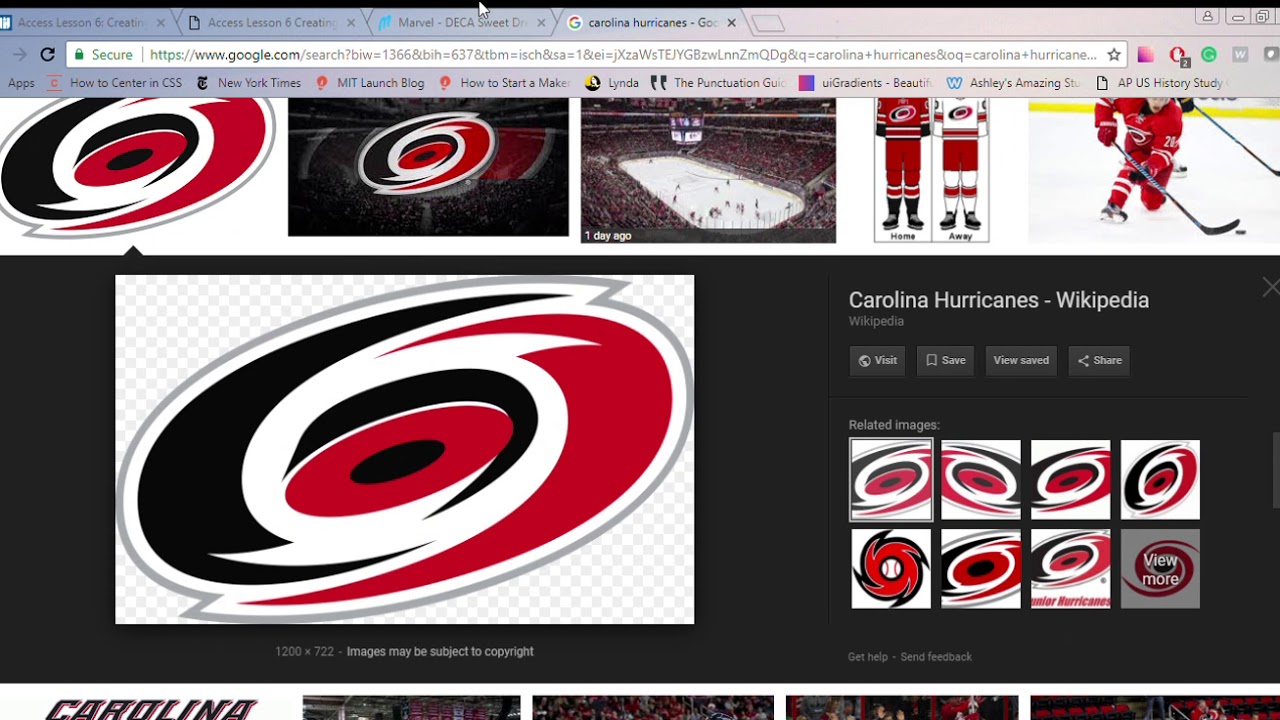Open The Punctuation Guide bookmark

719,83
